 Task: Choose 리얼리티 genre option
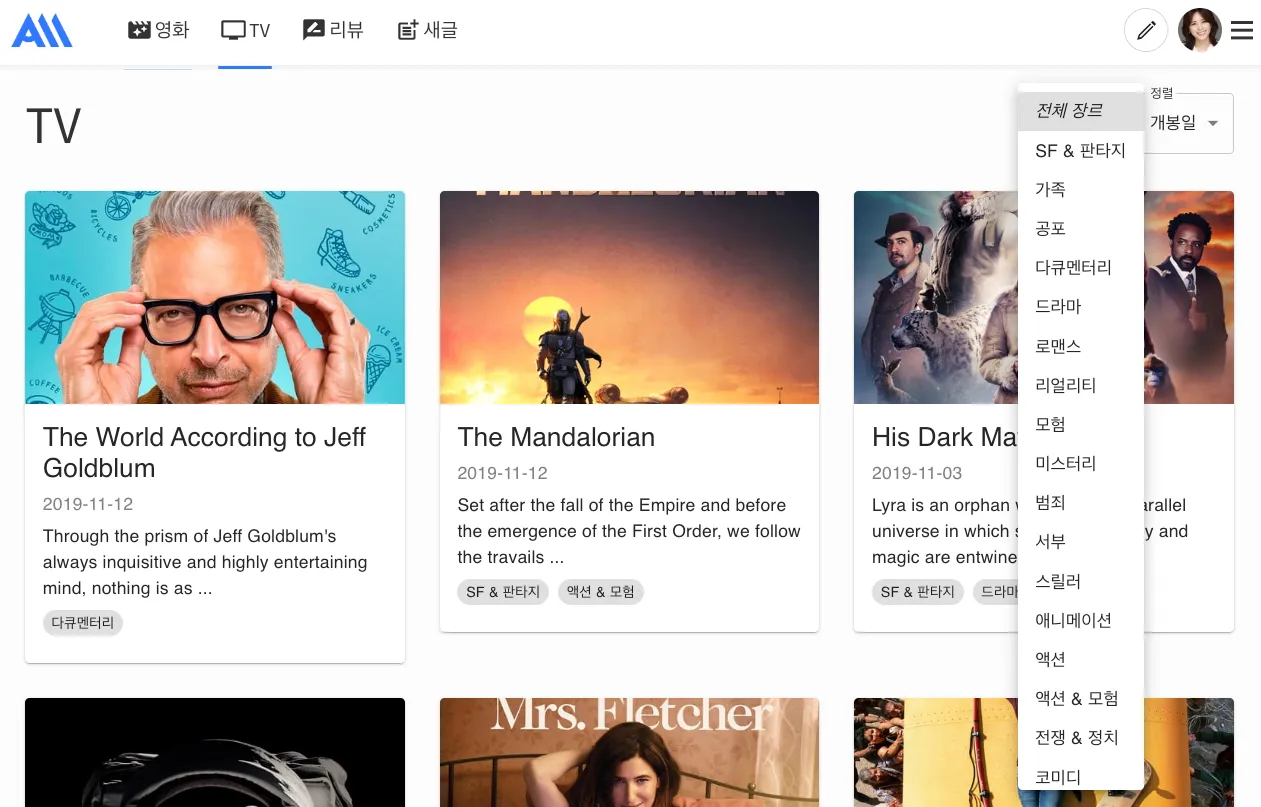point(1081,385)
